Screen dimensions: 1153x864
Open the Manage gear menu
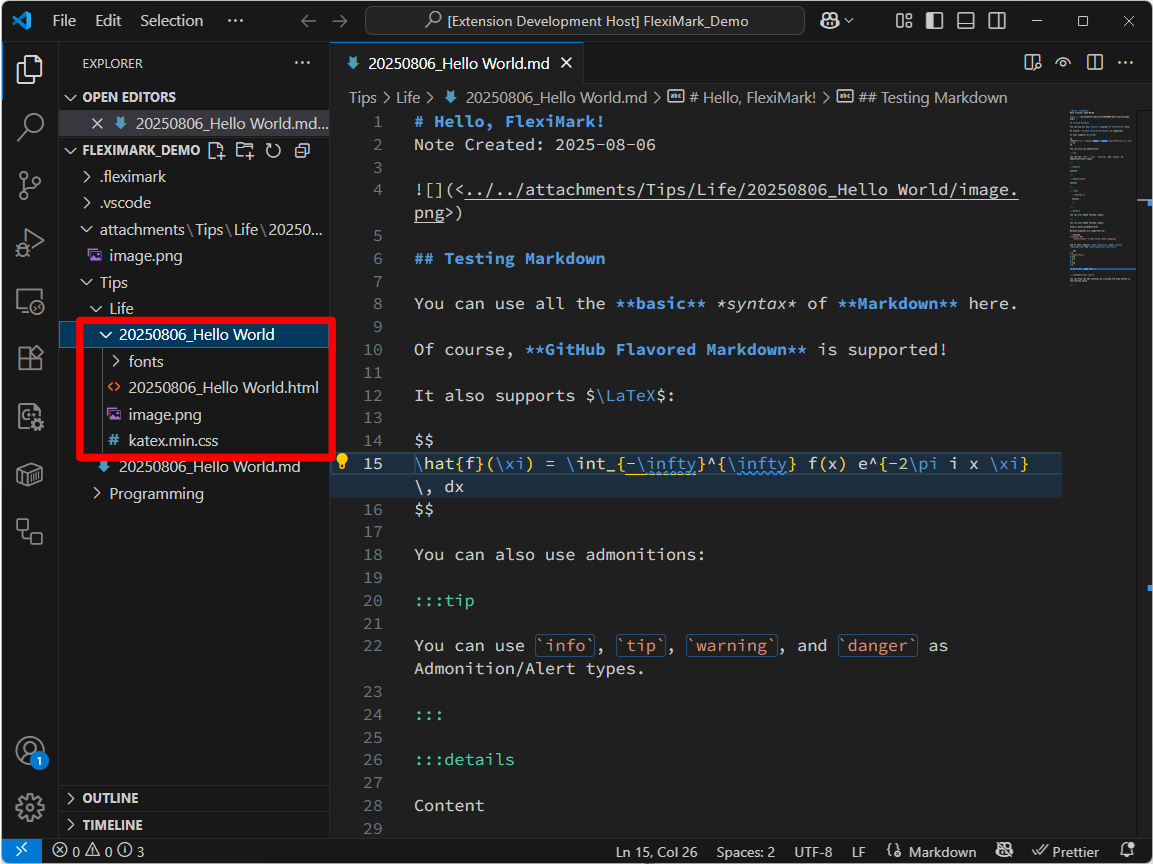(29, 807)
